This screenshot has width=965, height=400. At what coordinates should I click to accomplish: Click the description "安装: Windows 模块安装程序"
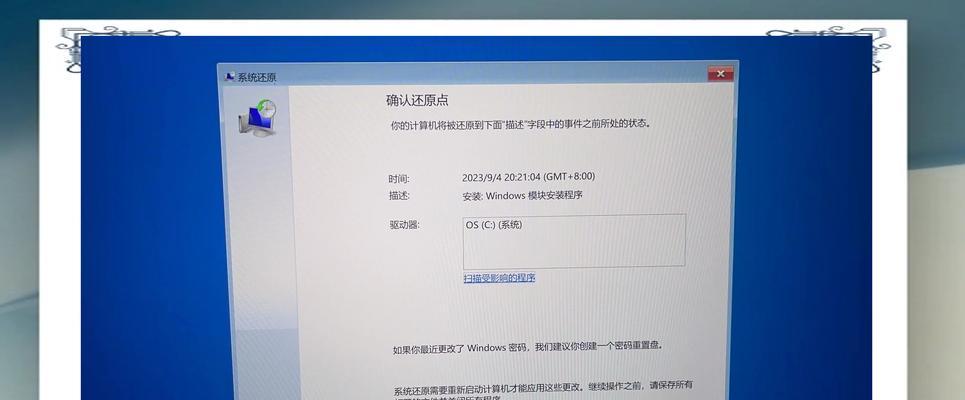click(x=523, y=196)
